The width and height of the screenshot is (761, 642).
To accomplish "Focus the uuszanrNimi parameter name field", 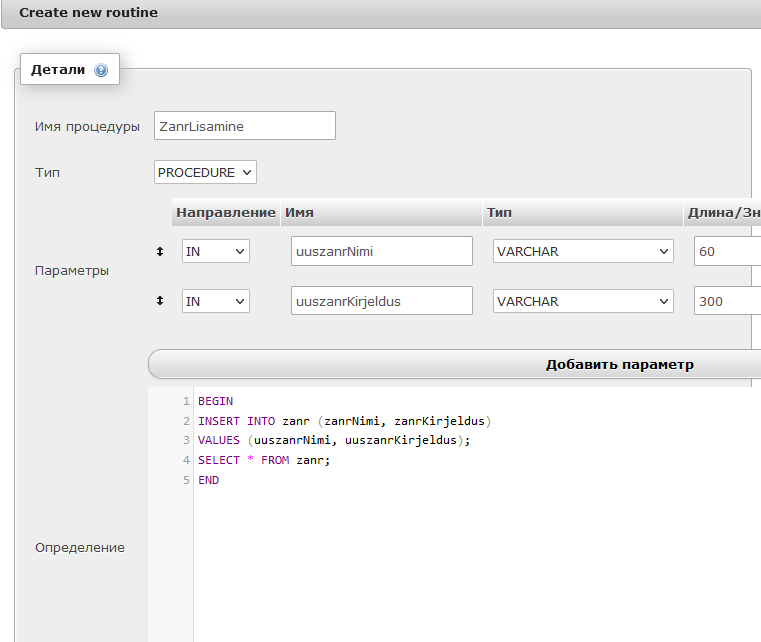I will [x=381, y=252].
